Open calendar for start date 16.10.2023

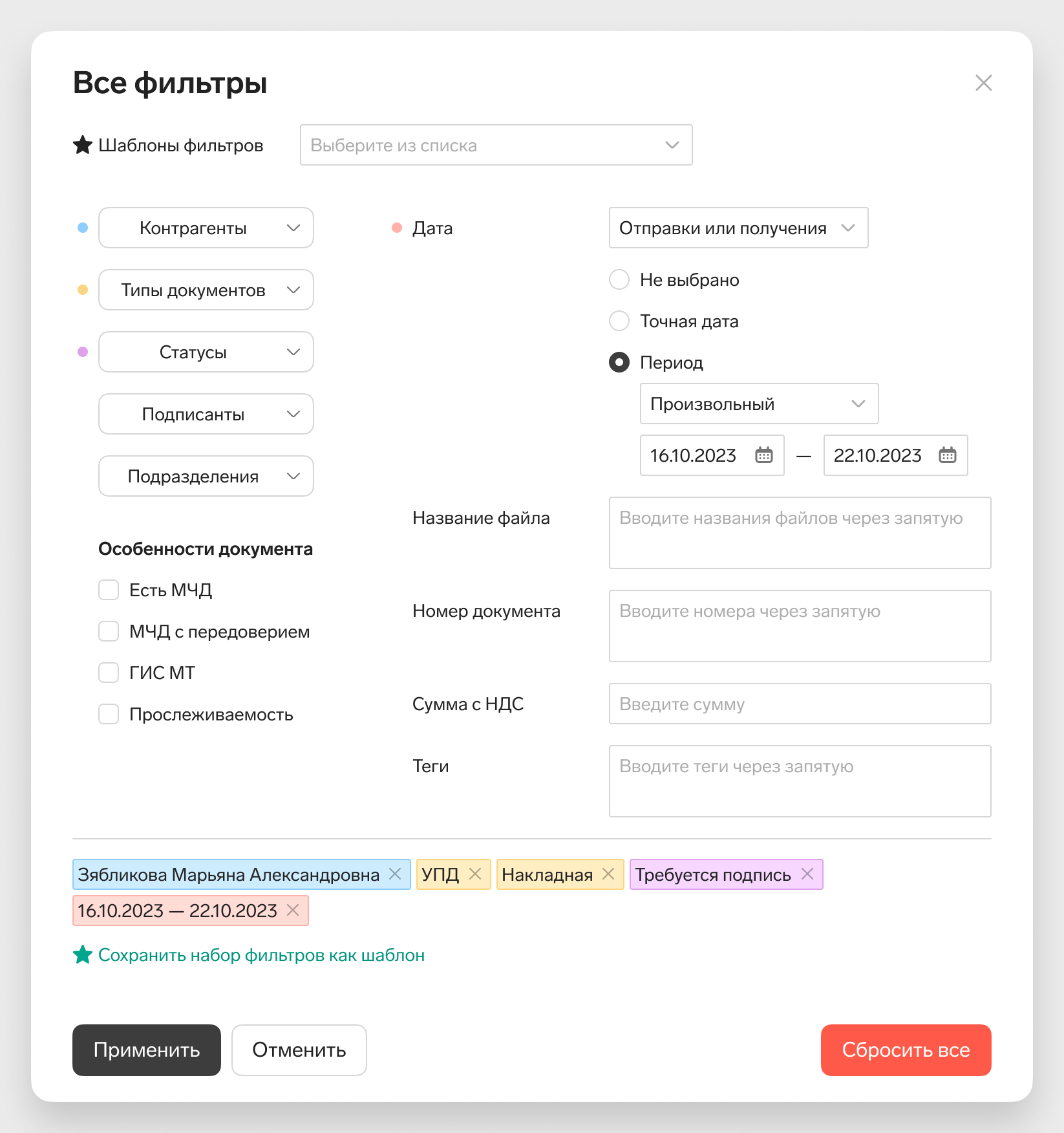(764, 455)
